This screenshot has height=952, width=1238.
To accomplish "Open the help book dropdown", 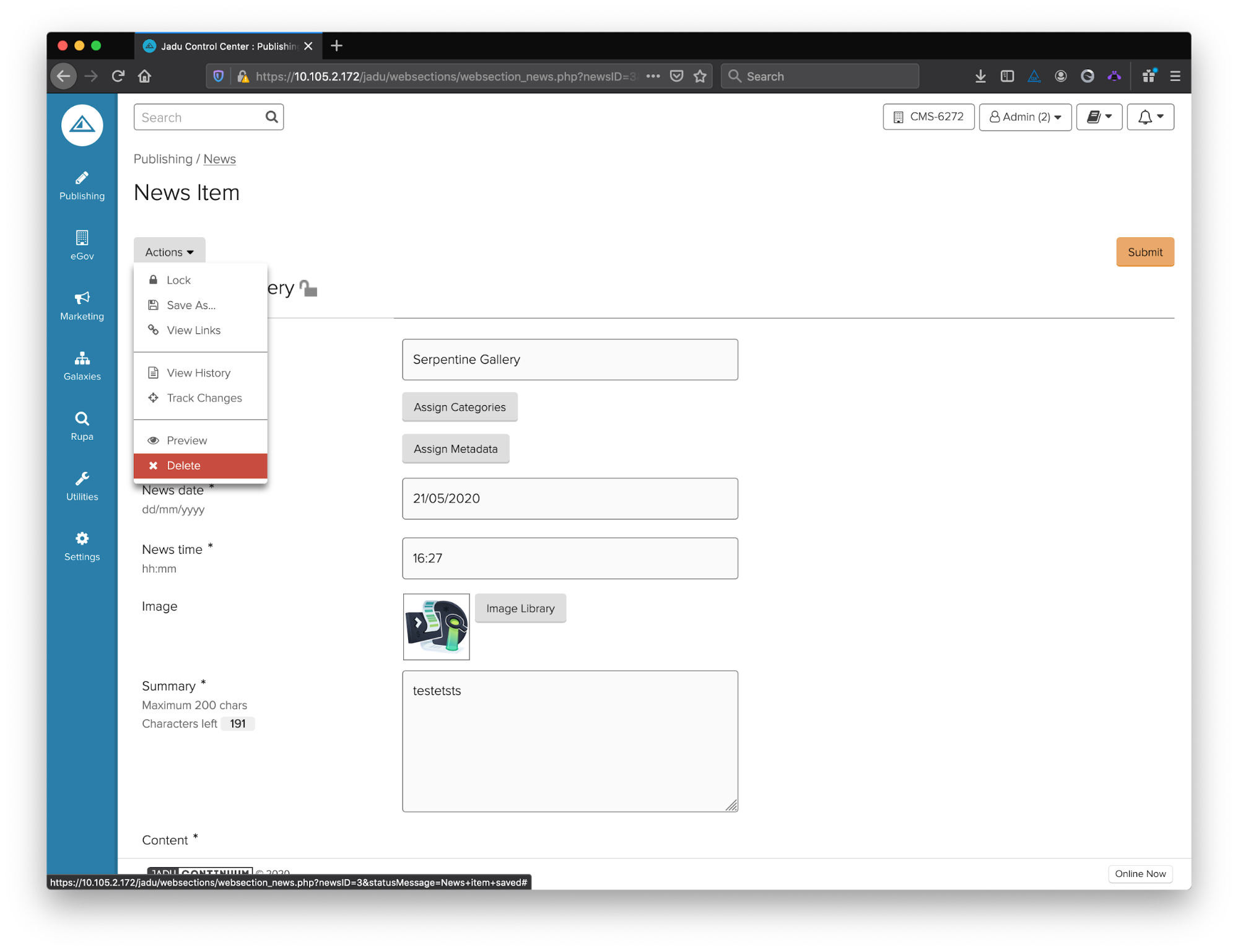I will (1099, 117).
